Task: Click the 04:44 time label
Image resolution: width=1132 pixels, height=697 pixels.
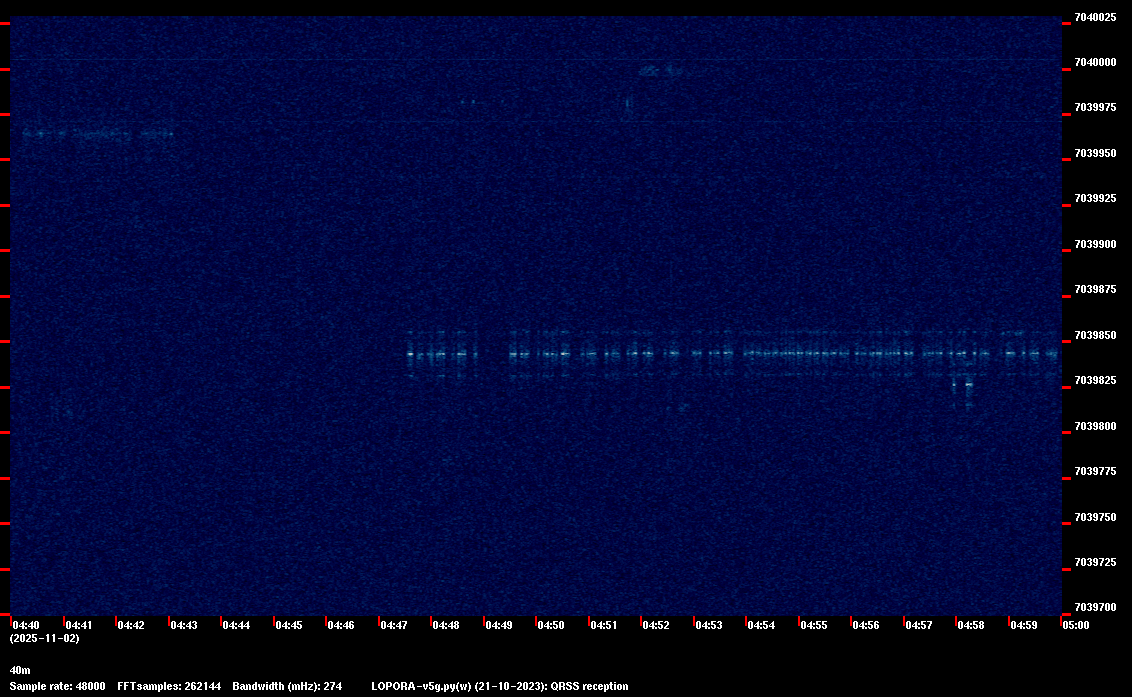Action: pos(236,625)
